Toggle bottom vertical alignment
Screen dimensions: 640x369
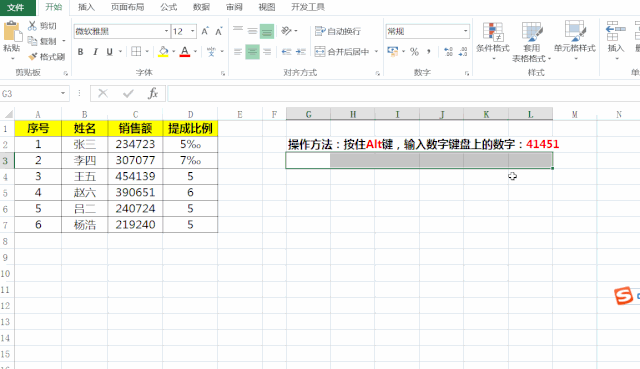click(267, 31)
